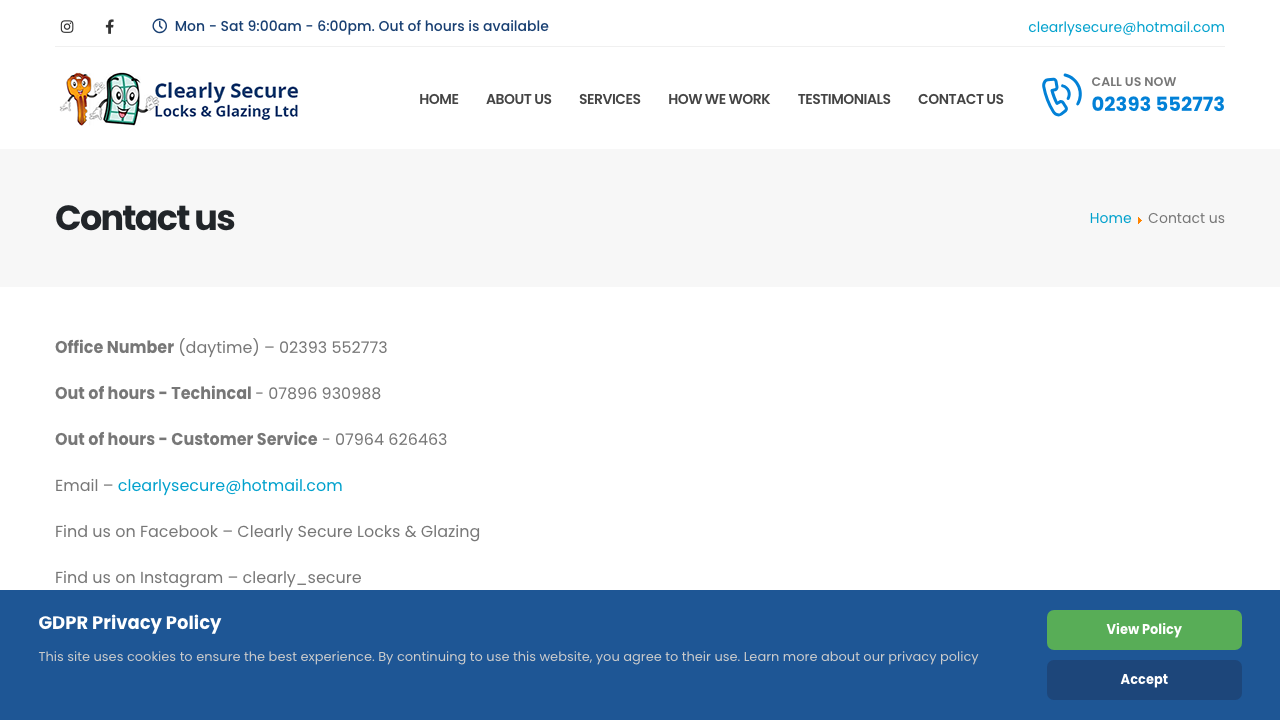This screenshot has height=720, width=1280.
Task: Accept the cookie policy
Action: pos(1144,677)
